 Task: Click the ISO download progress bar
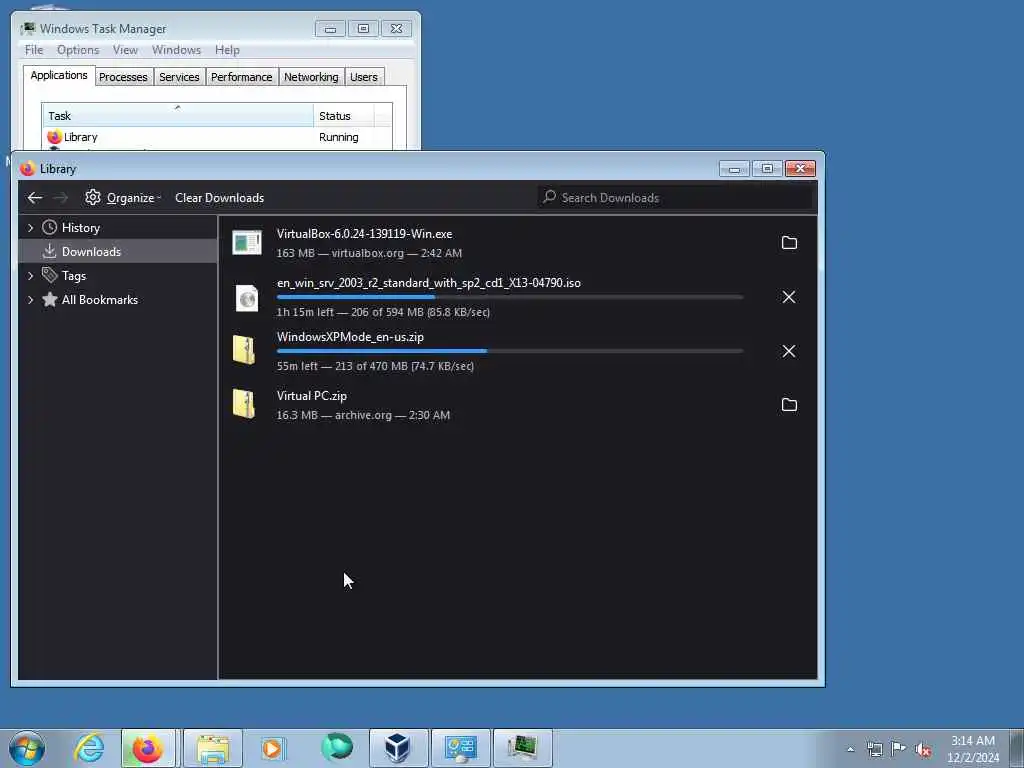click(x=510, y=297)
